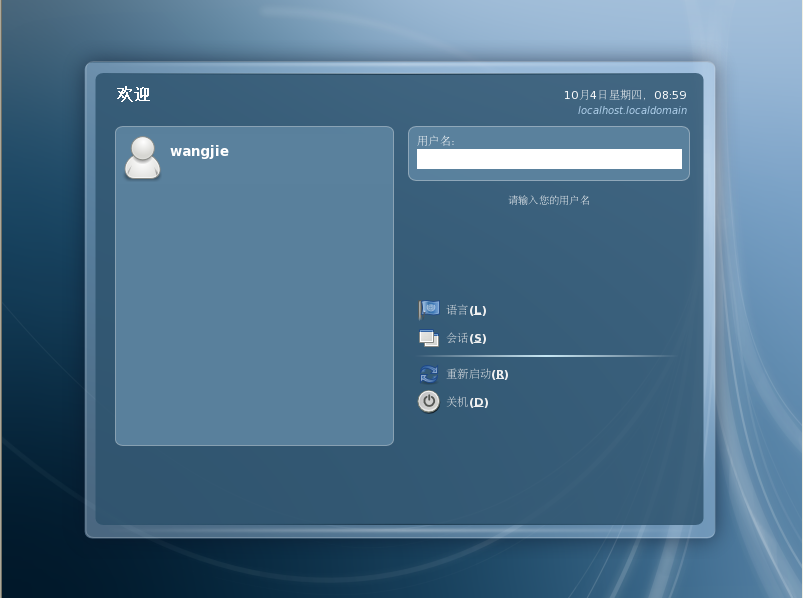Click the 用户名: field label

(x=437, y=141)
